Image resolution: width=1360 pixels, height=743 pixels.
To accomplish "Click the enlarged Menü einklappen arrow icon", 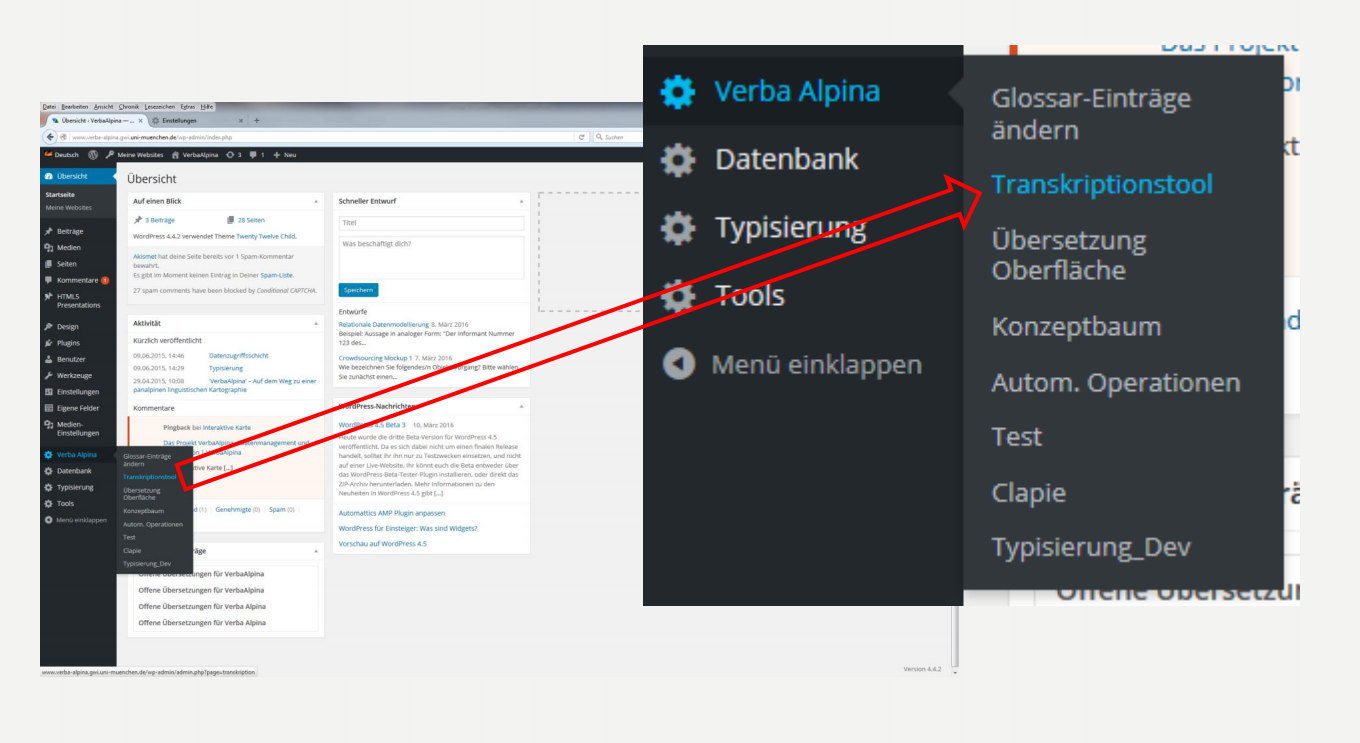I will 679,364.
